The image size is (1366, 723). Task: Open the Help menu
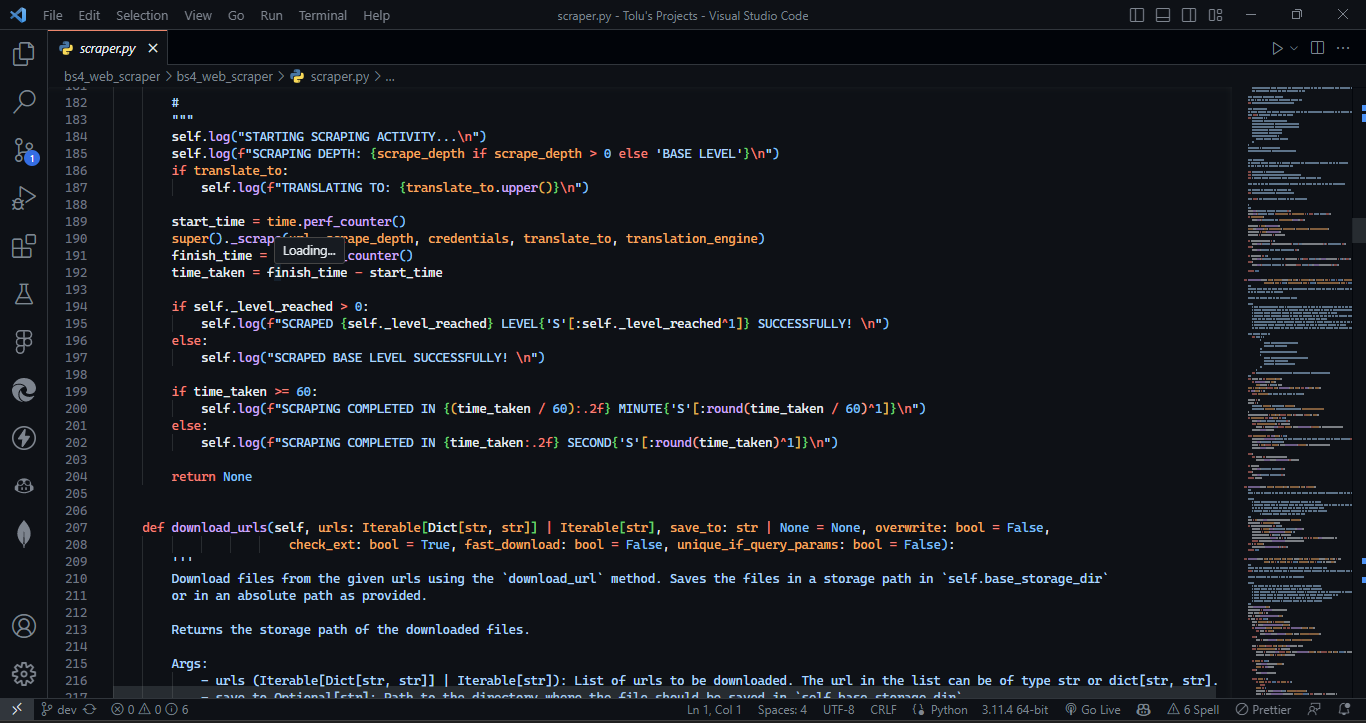click(x=376, y=15)
